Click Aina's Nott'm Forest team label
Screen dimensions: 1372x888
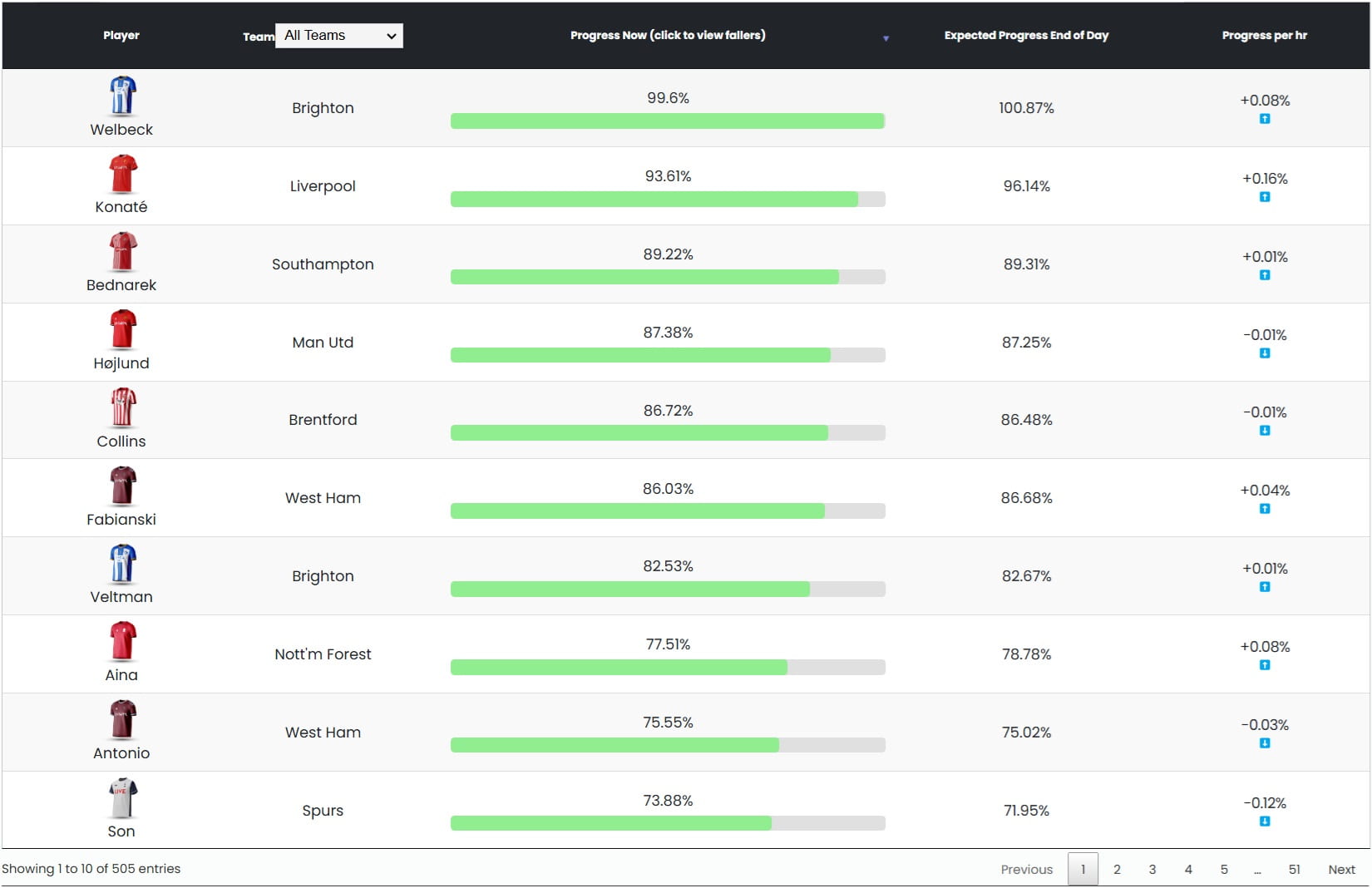(x=323, y=654)
